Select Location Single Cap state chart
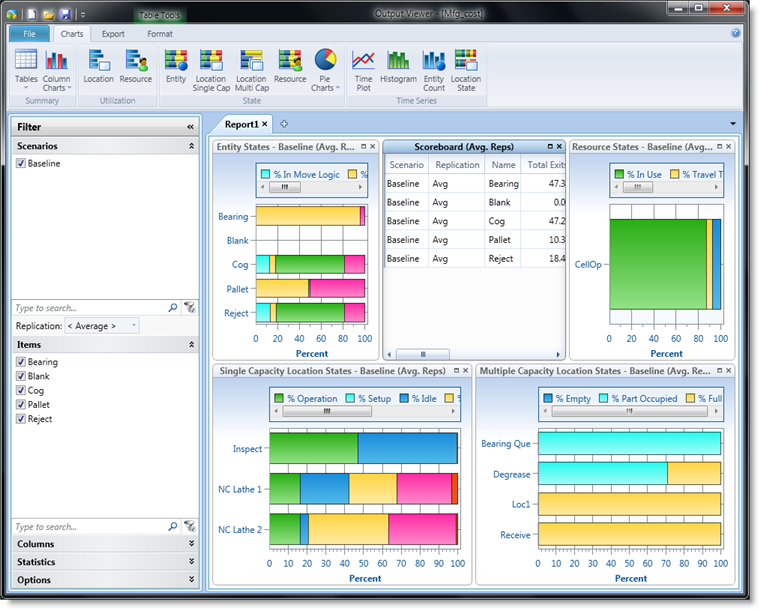This screenshot has height=610, width=760. 211,67
